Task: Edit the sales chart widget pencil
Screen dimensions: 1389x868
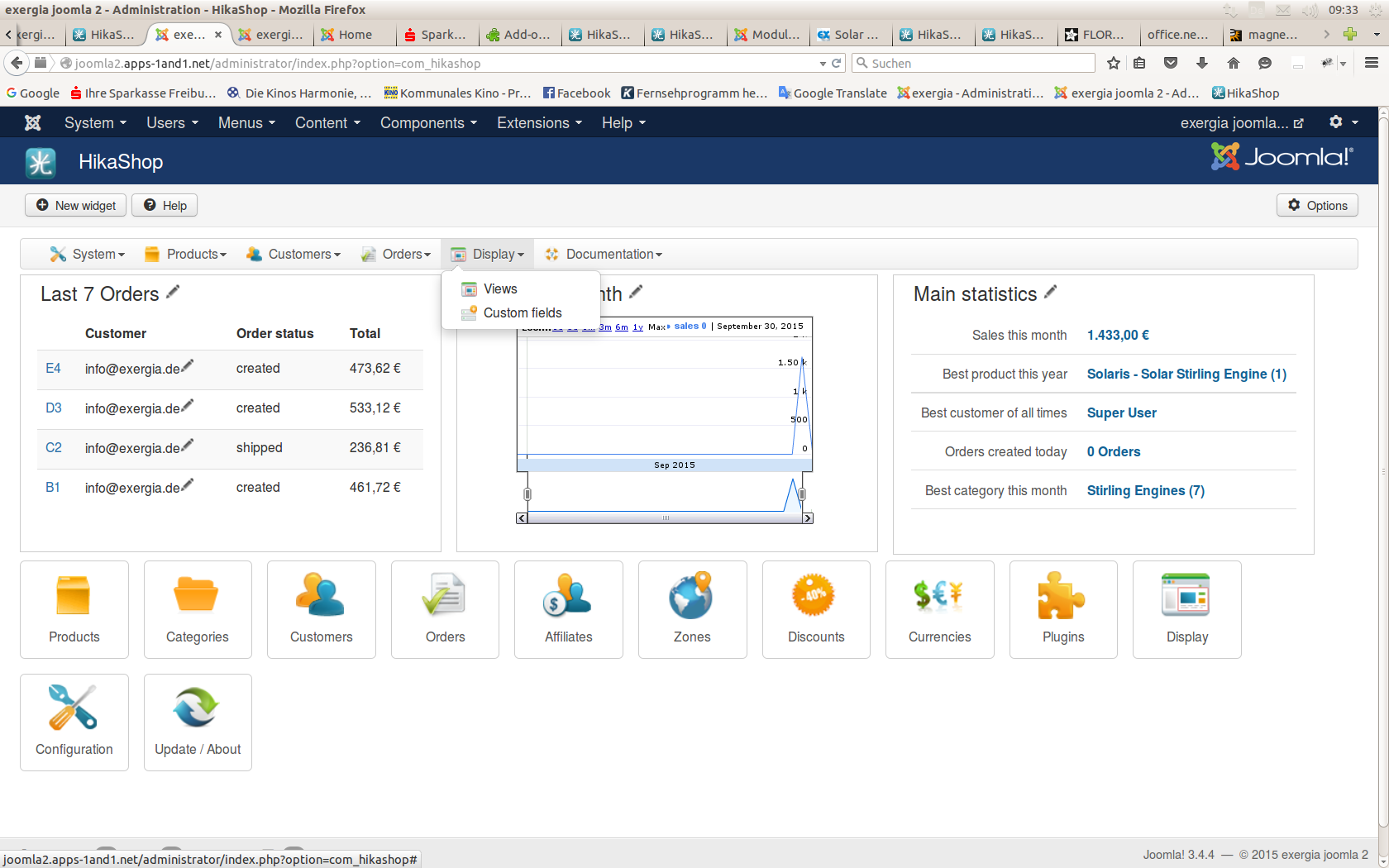Action: (x=636, y=292)
